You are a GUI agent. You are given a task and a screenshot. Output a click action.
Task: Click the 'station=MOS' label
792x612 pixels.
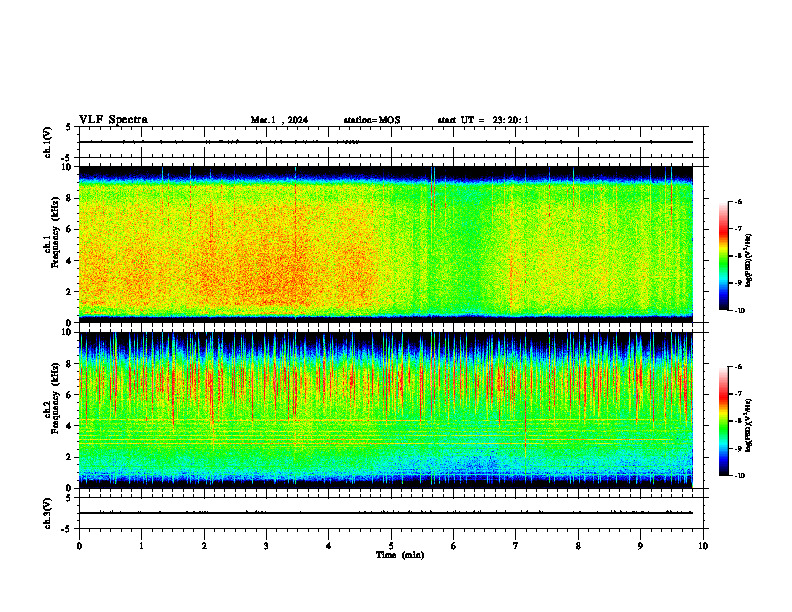coord(372,120)
